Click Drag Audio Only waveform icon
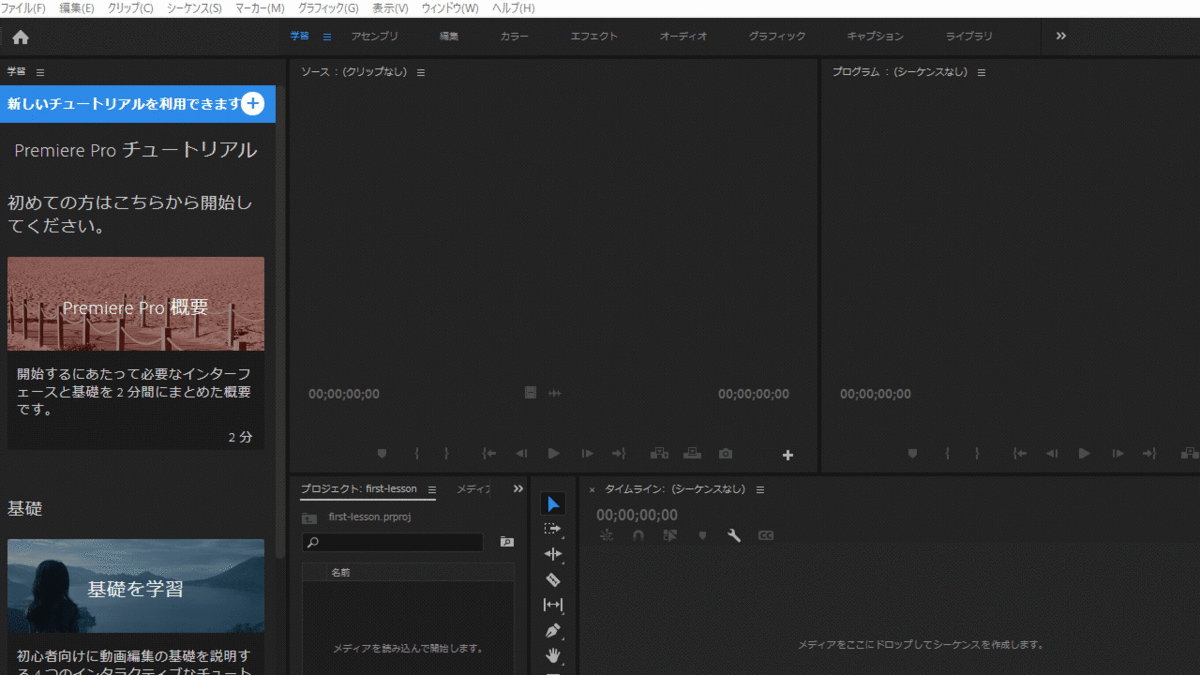Image resolution: width=1200 pixels, height=675 pixels. point(555,393)
